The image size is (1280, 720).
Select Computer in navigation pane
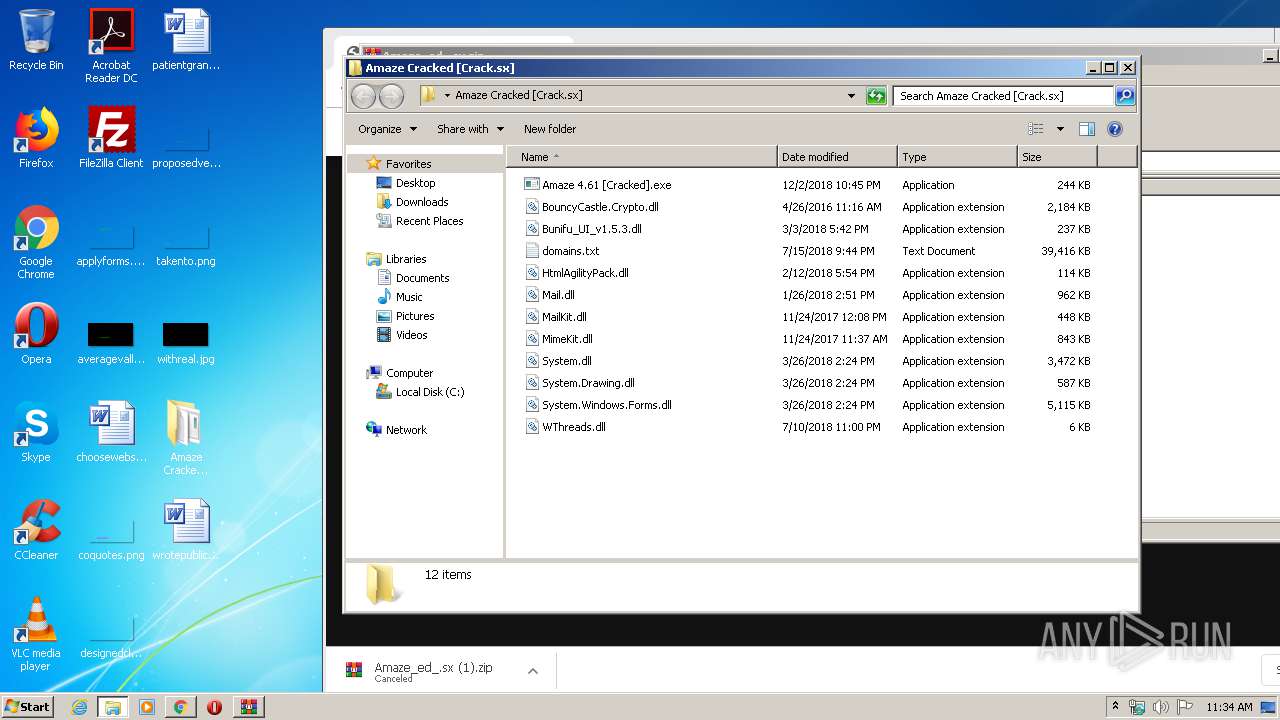(x=409, y=373)
